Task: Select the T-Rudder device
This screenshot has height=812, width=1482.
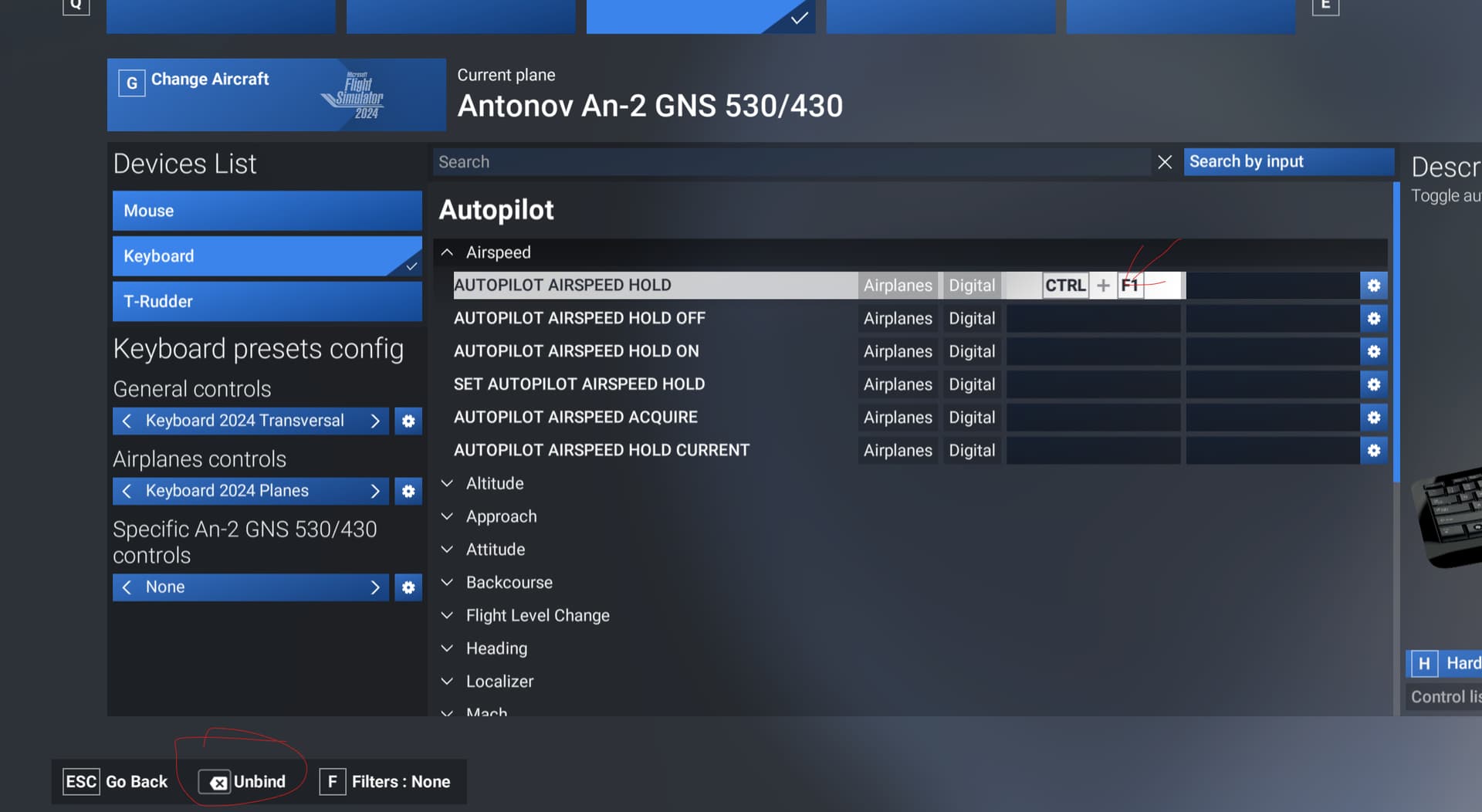Action: (x=266, y=301)
